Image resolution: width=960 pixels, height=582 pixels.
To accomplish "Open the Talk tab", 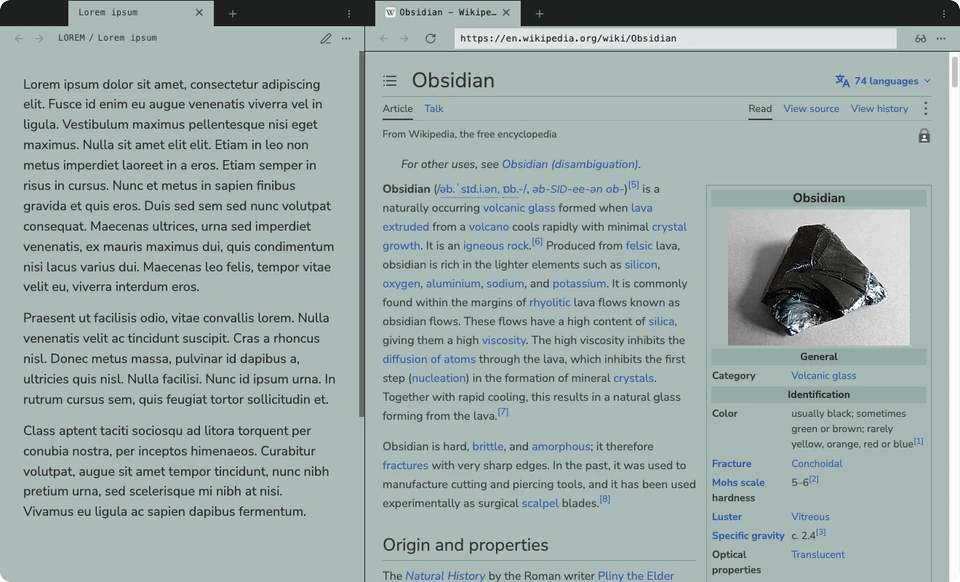I will tap(433, 108).
